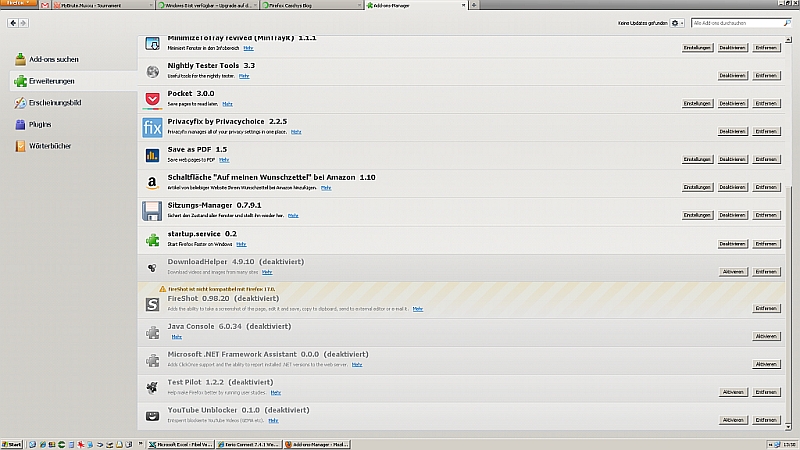
Task: Open Mehr link for FireShot
Action: point(418,309)
